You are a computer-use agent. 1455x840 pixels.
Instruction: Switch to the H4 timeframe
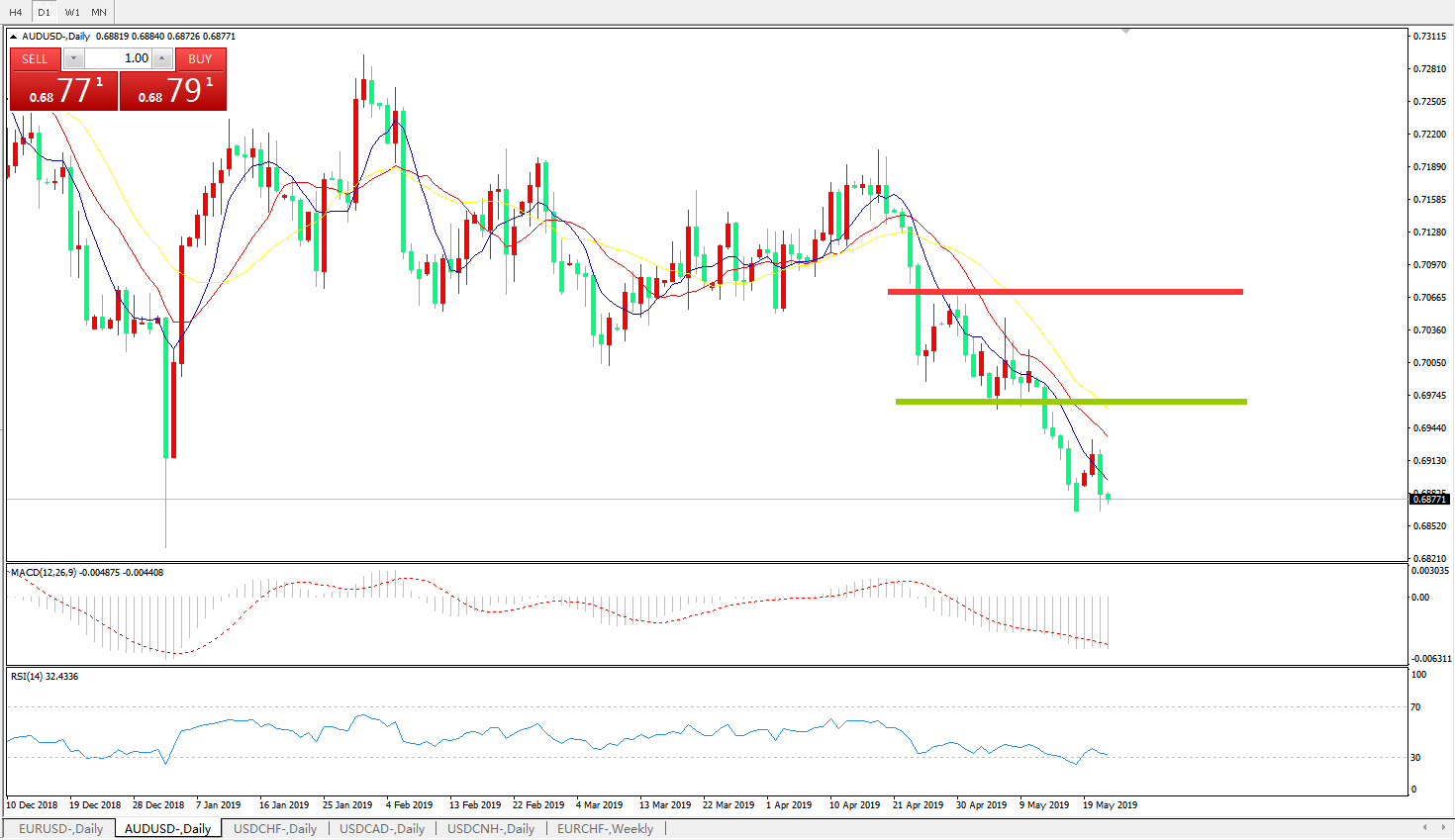coord(16,12)
